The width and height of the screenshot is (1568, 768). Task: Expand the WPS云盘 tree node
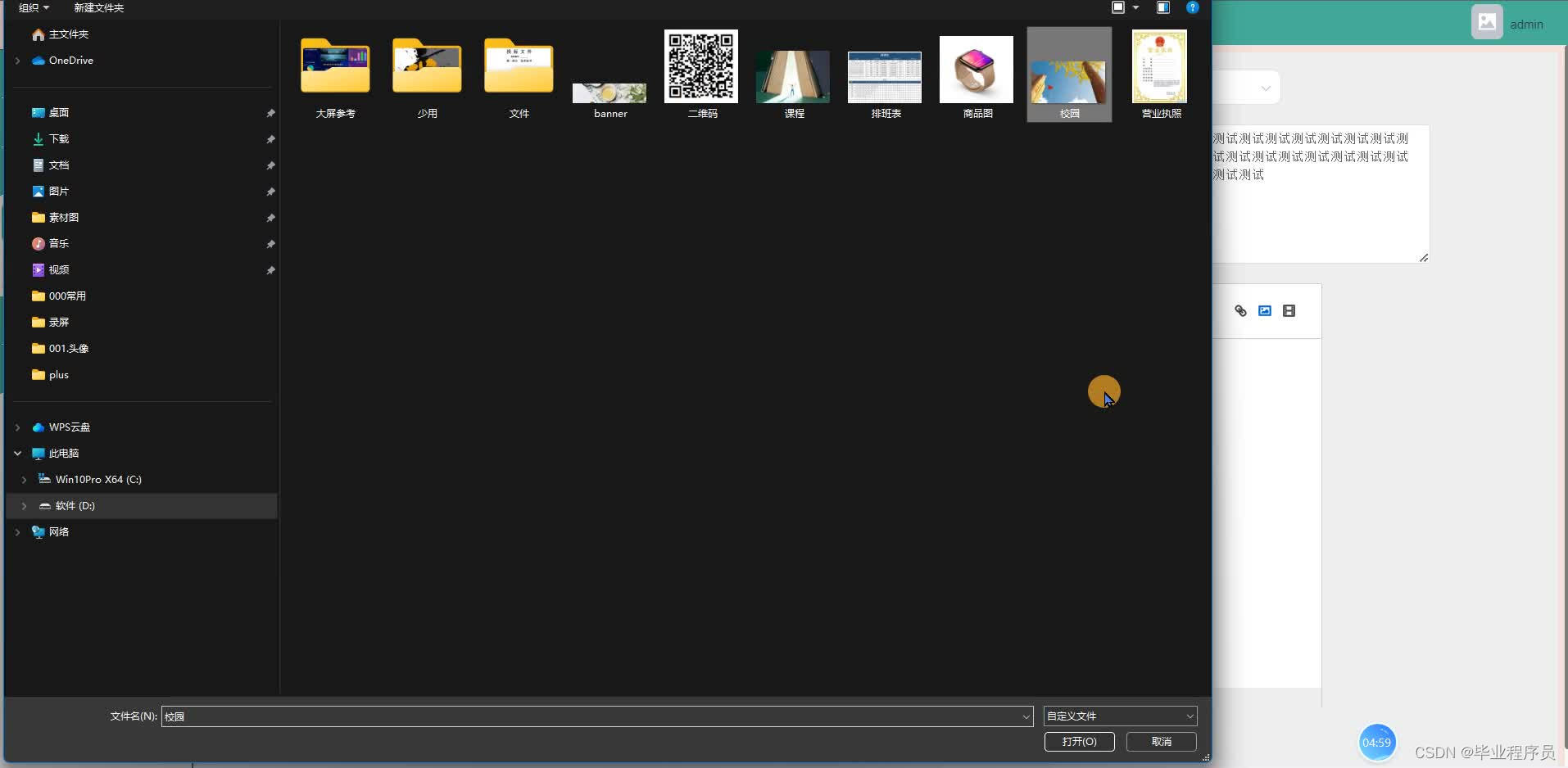17,427
